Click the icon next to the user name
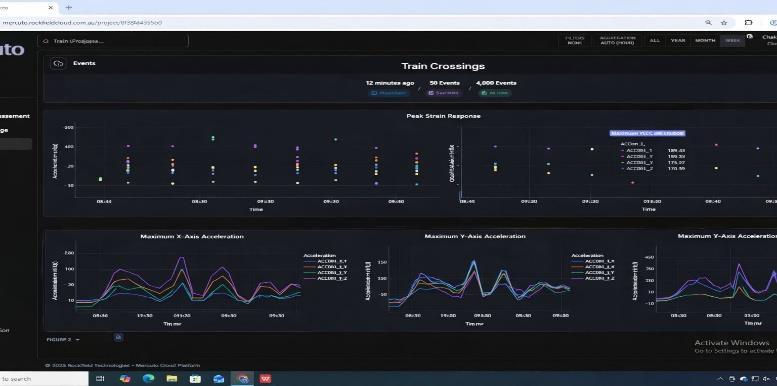This screenshot has height=386, width=777. pyautogui.click(x=750, y=37)
